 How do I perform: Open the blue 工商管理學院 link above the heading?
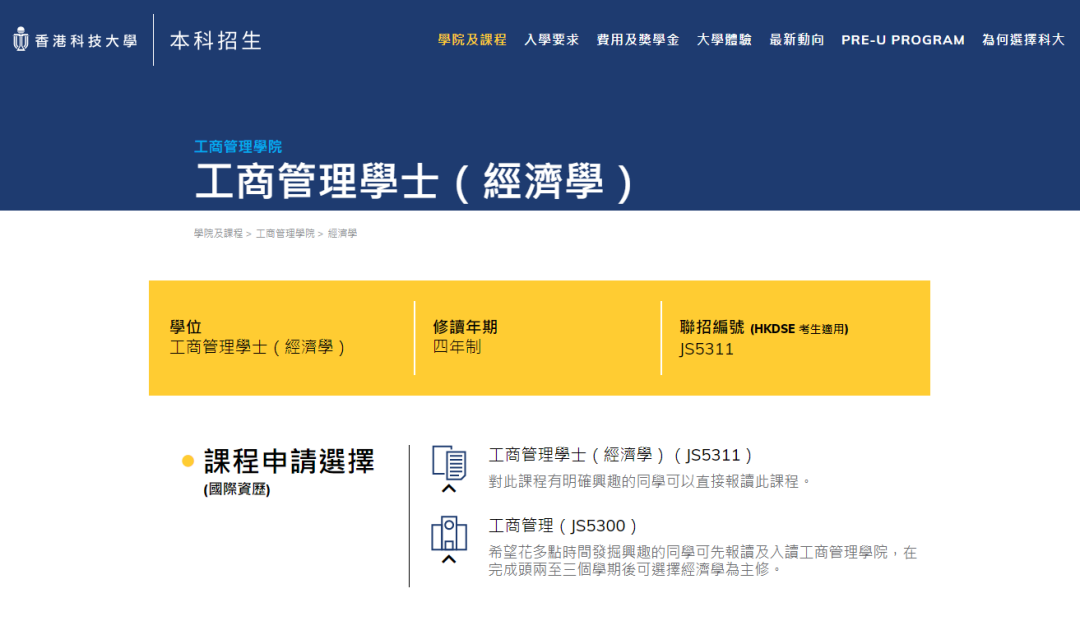pyautogui.click(x=239, y=146)
